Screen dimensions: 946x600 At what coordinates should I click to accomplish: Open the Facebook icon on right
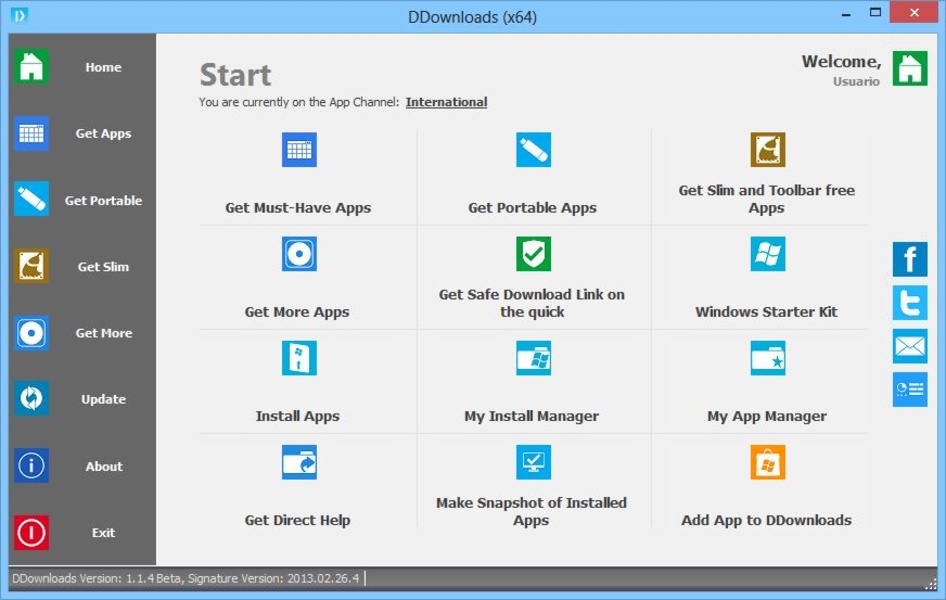tap(910, 259)
